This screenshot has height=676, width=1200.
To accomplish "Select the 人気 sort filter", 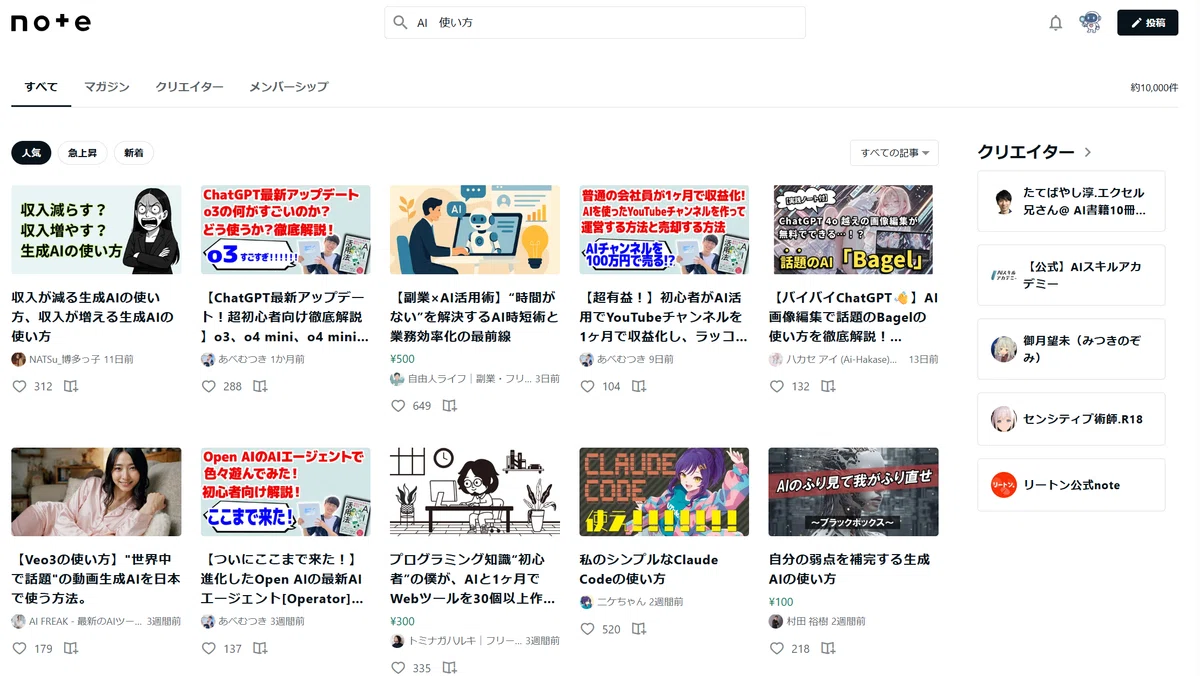I will click(x=31, y=153).
